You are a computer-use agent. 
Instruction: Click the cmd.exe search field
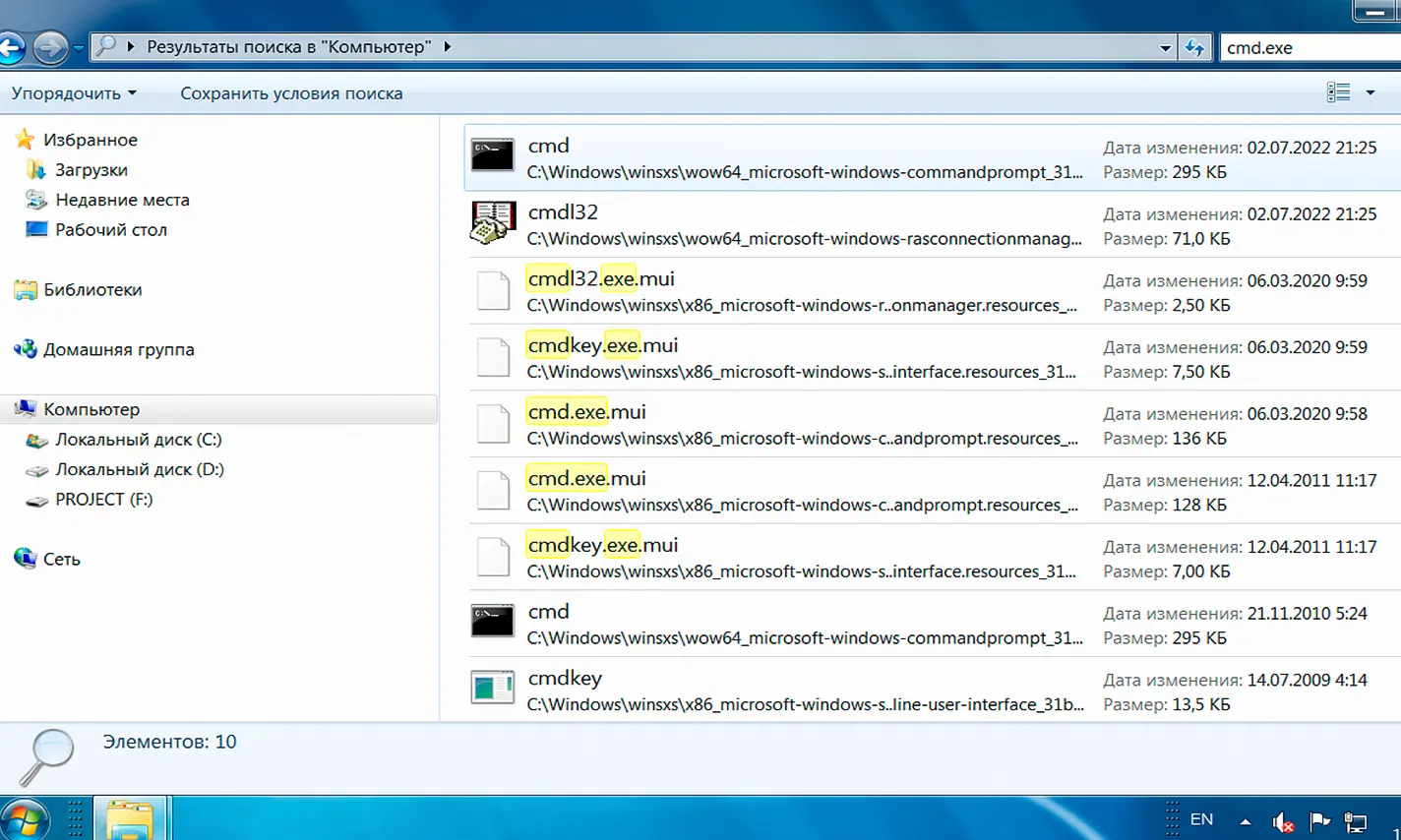pos(1310,47)
